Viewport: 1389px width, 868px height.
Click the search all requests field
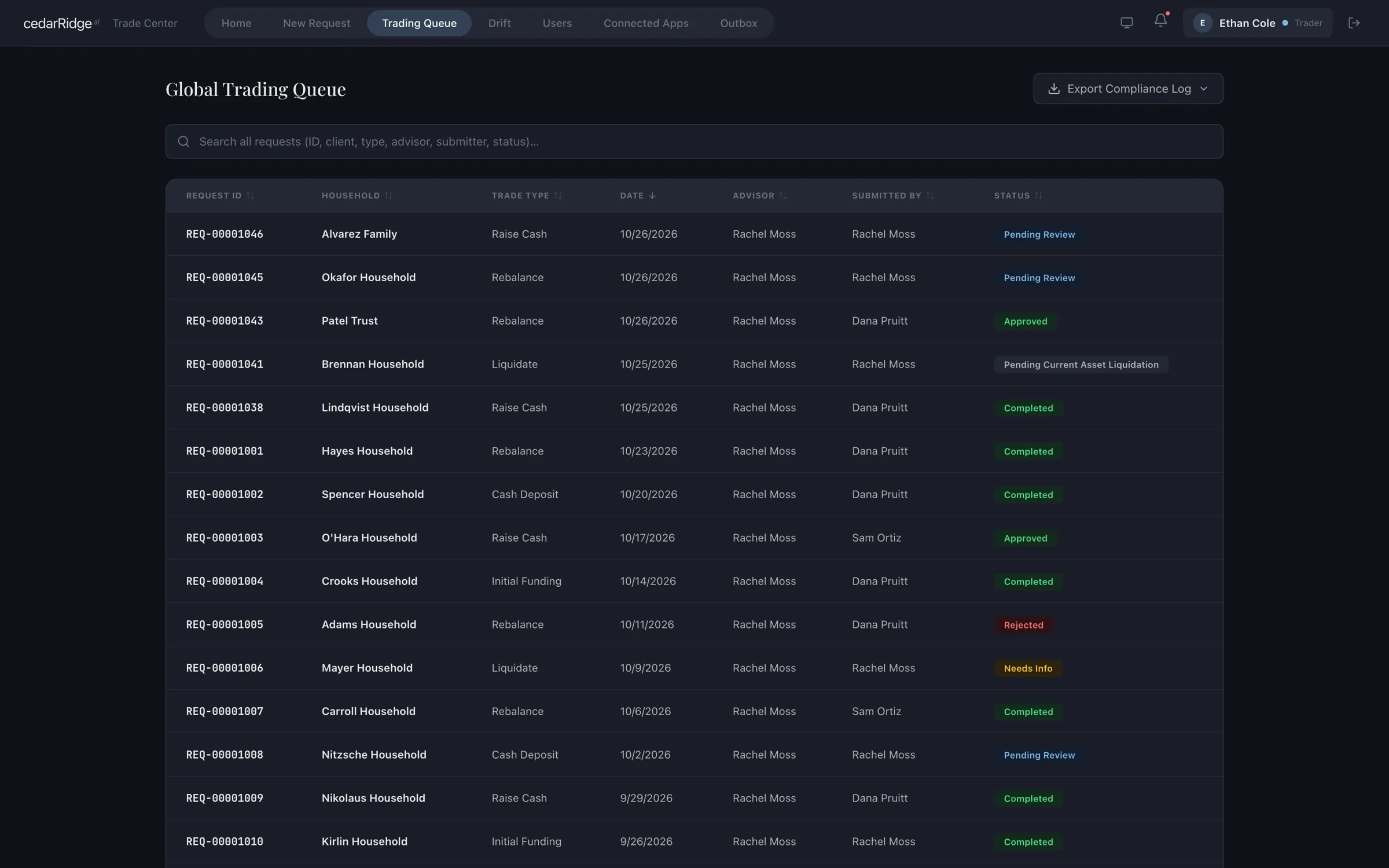point(694,141)
